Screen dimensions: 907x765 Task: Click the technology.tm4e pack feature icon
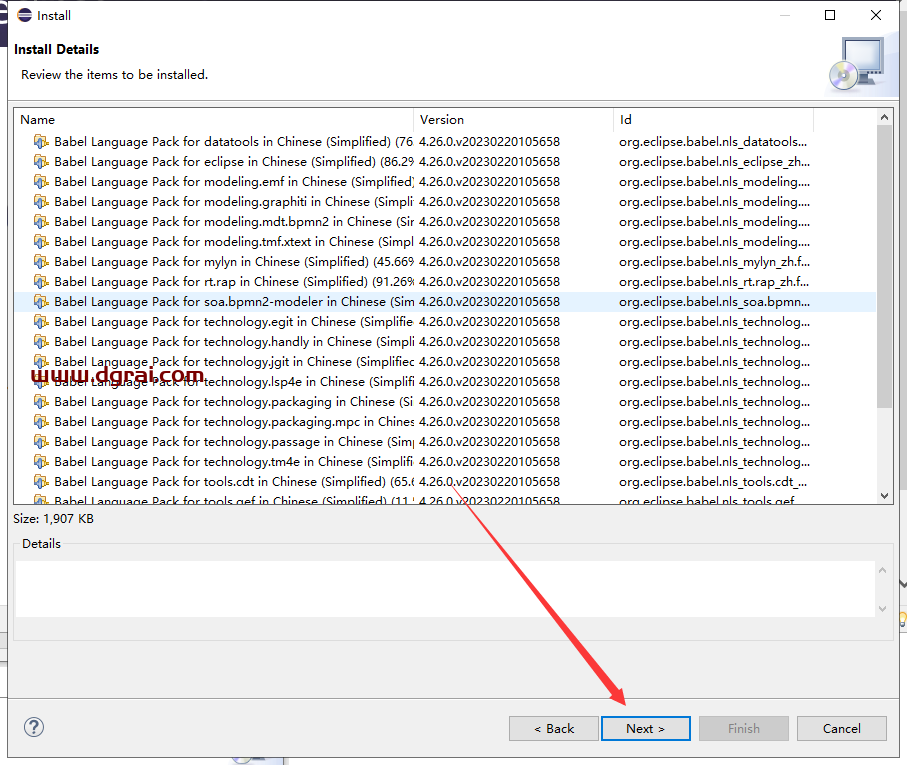(40, 461)
